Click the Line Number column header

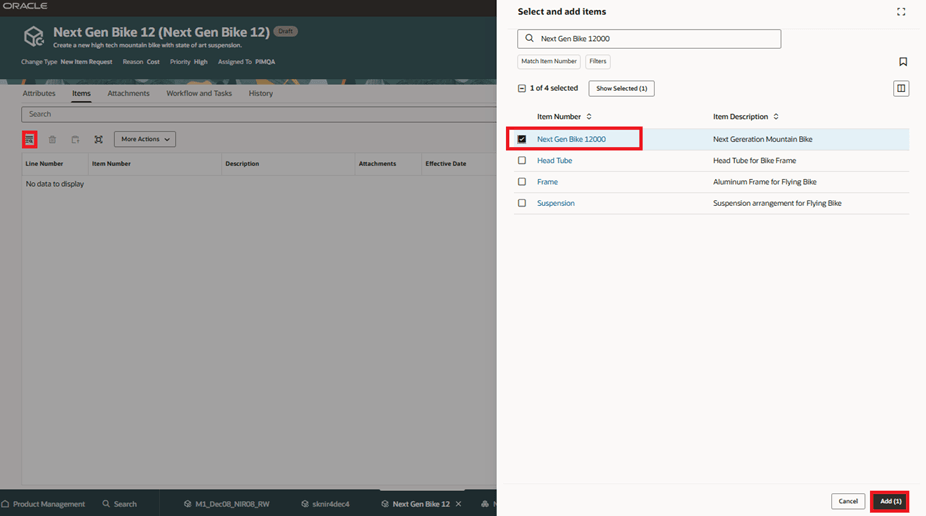point(44,164)
